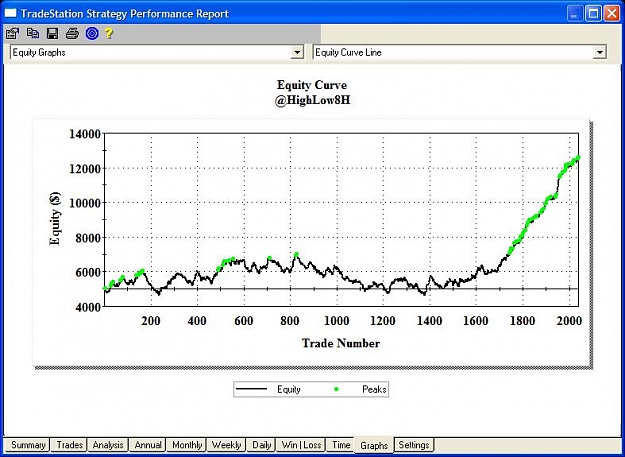625x457 pixels.
Task: Select the Time tab
Action: point(341,445)
